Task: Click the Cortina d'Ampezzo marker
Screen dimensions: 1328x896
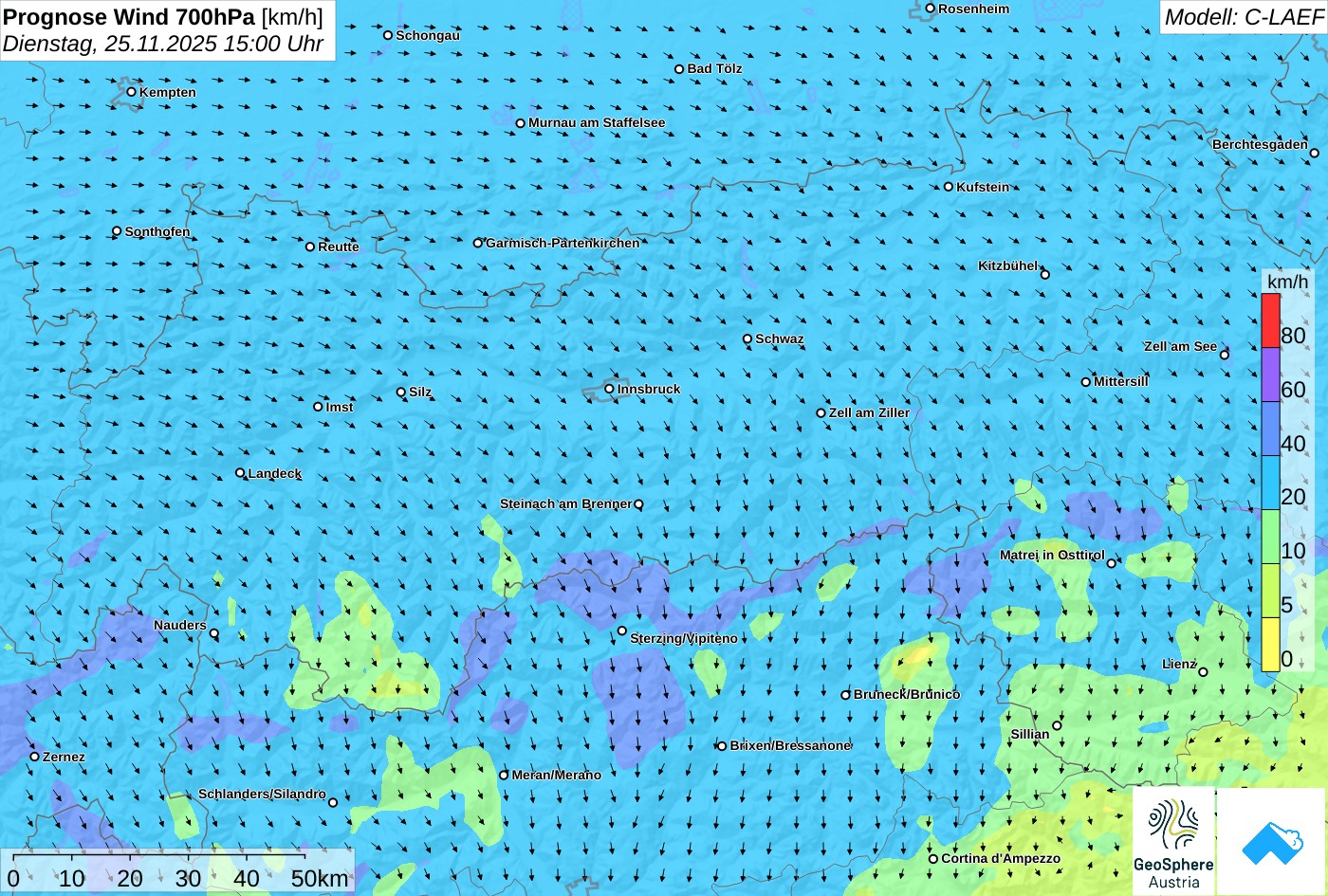Action: click(x=933, y=859)
